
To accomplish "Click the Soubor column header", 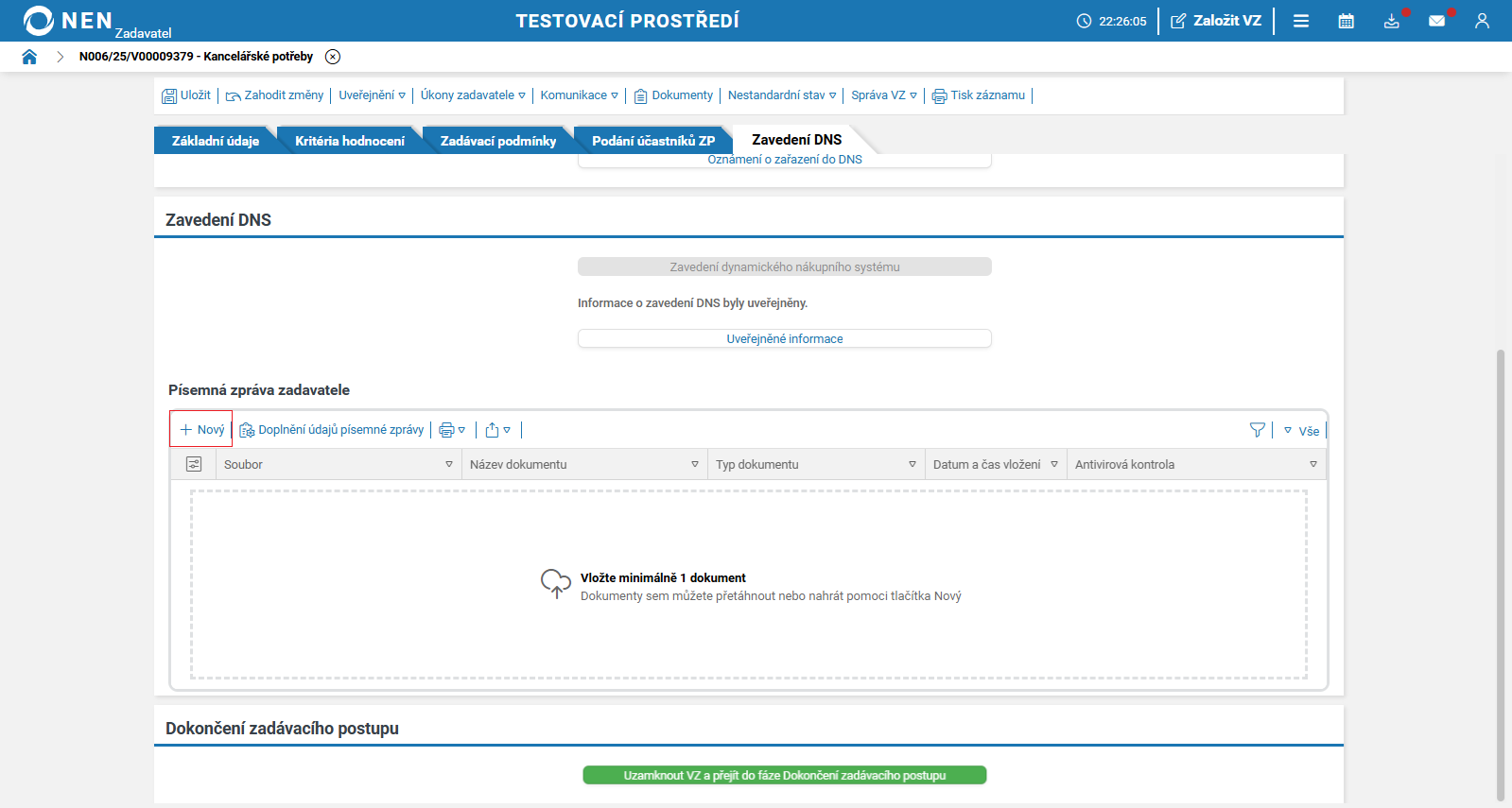I will click(x=339, y=464).
